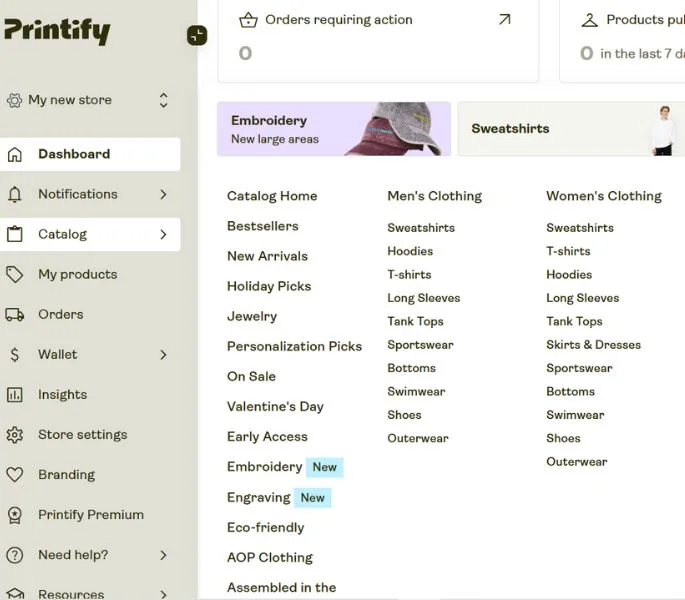The height and width of the screenshot is (600, 685).
Task: Open Women's Clothing Skirts & Dresses
Action: pyautogui.click(x=593, y=345)
